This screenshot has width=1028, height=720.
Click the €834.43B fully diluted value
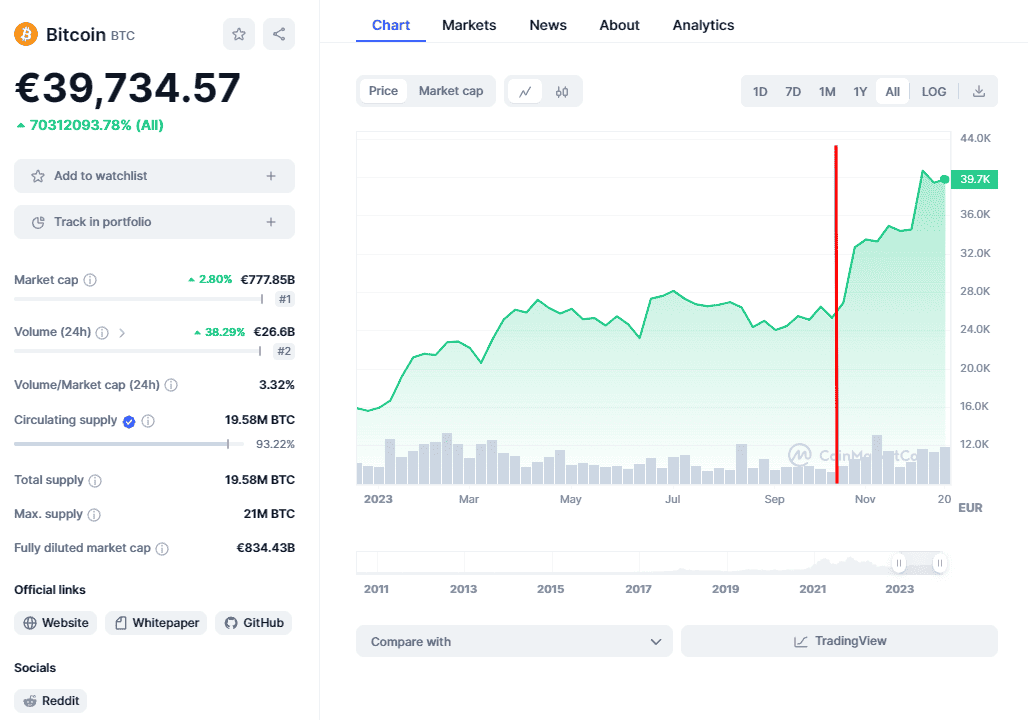click(266, 548)
